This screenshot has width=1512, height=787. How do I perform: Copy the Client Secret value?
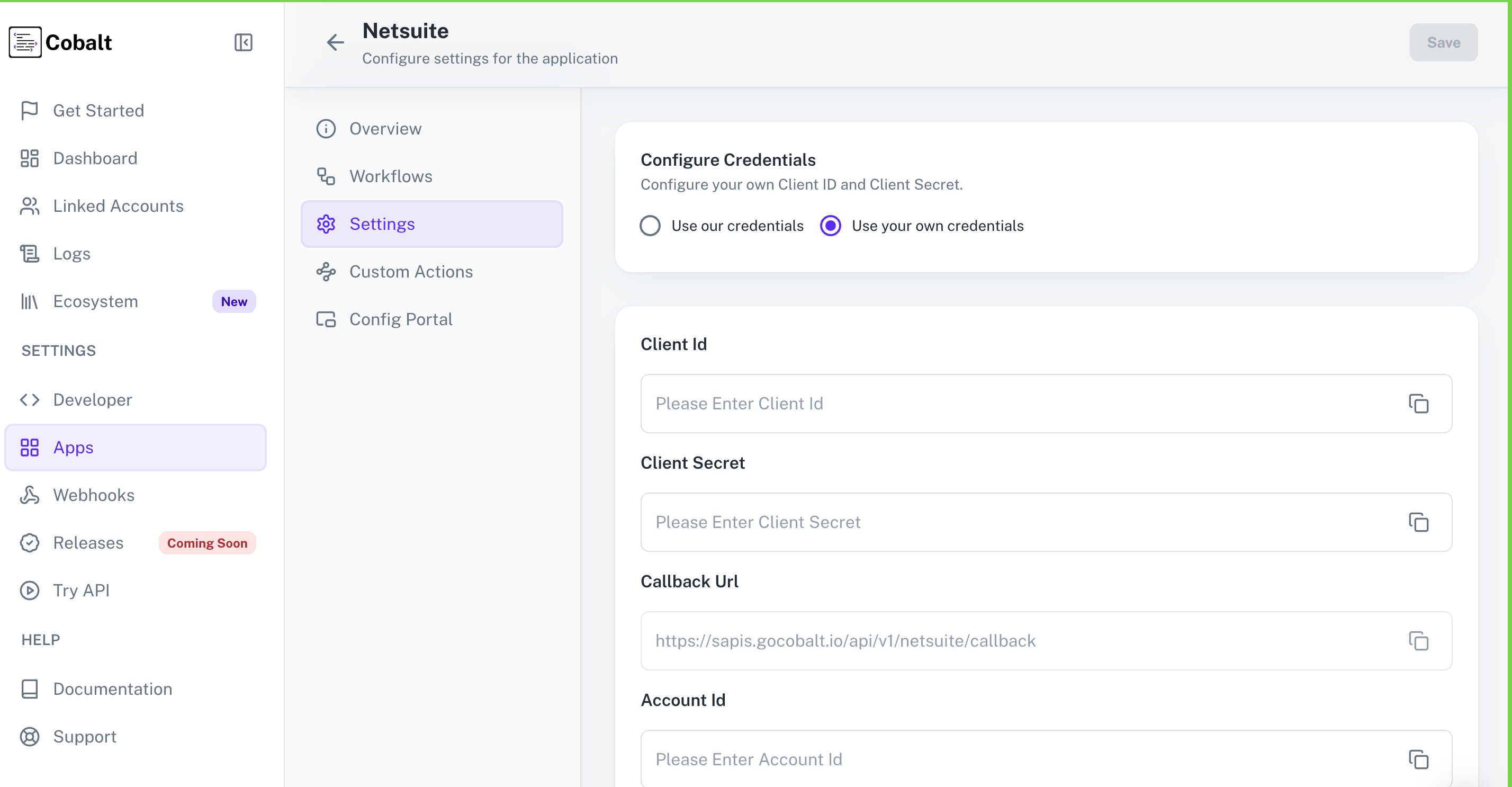1419,522
